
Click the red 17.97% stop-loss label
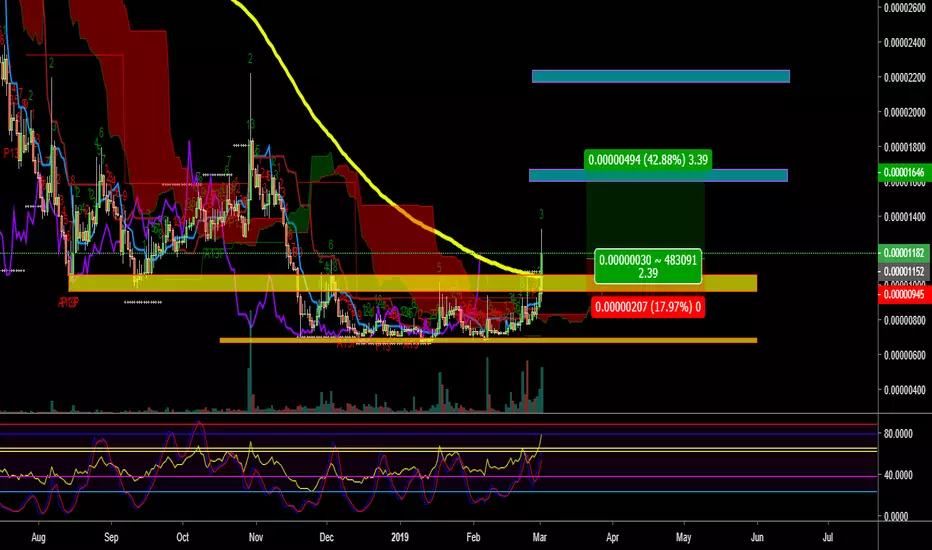pos(648,306)
